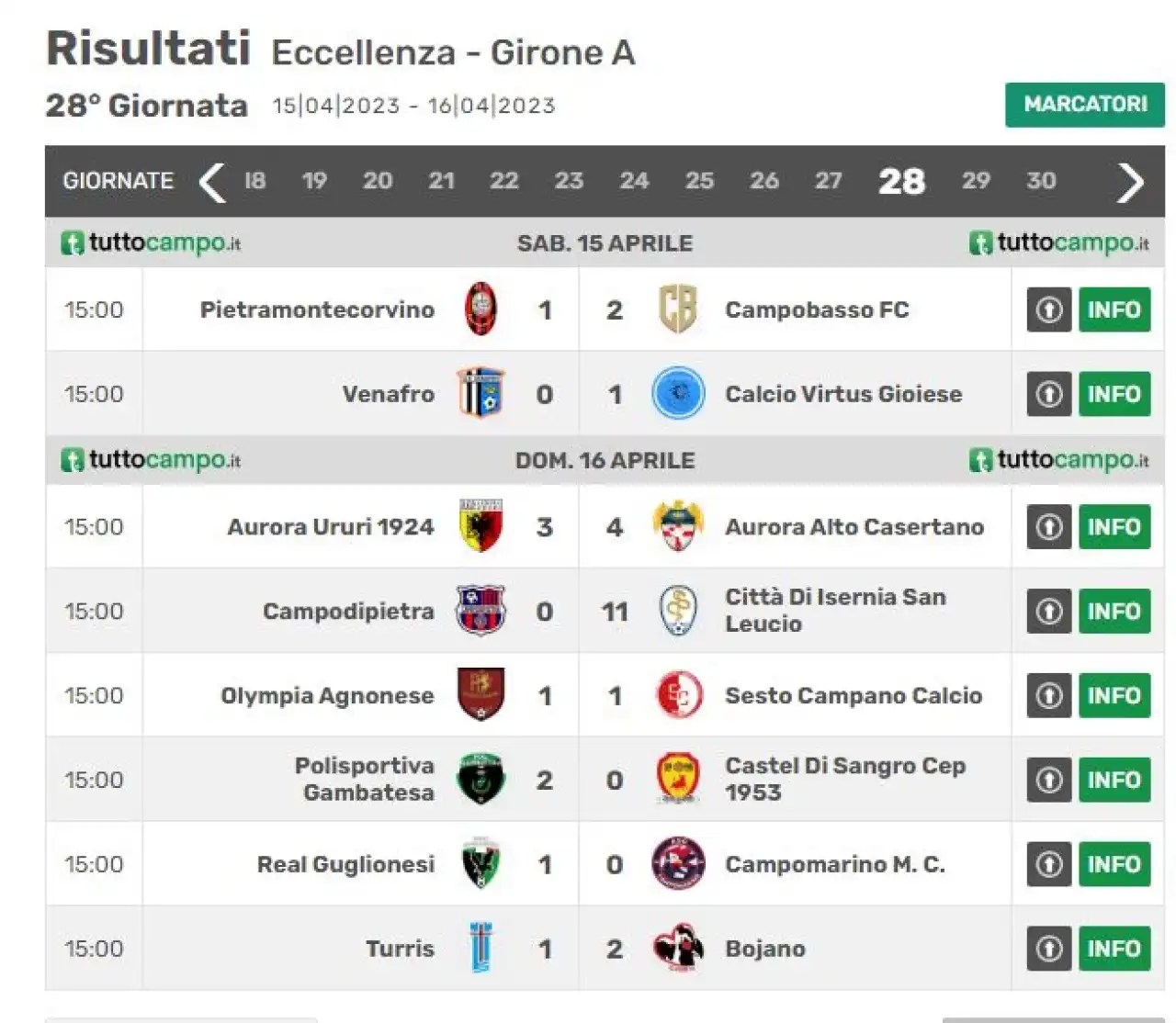Open INFO for Real Guglionesi match

(x=1114, y=864)
